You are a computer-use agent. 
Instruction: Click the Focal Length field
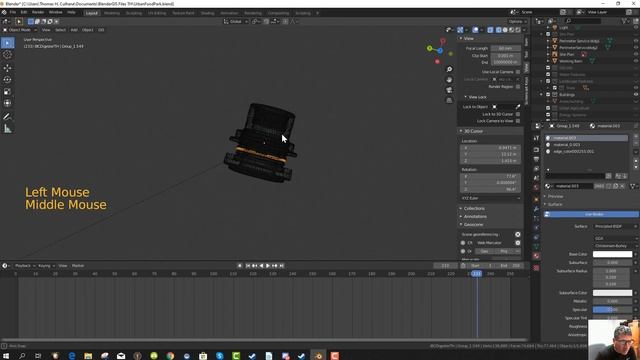tap(506, 49)
